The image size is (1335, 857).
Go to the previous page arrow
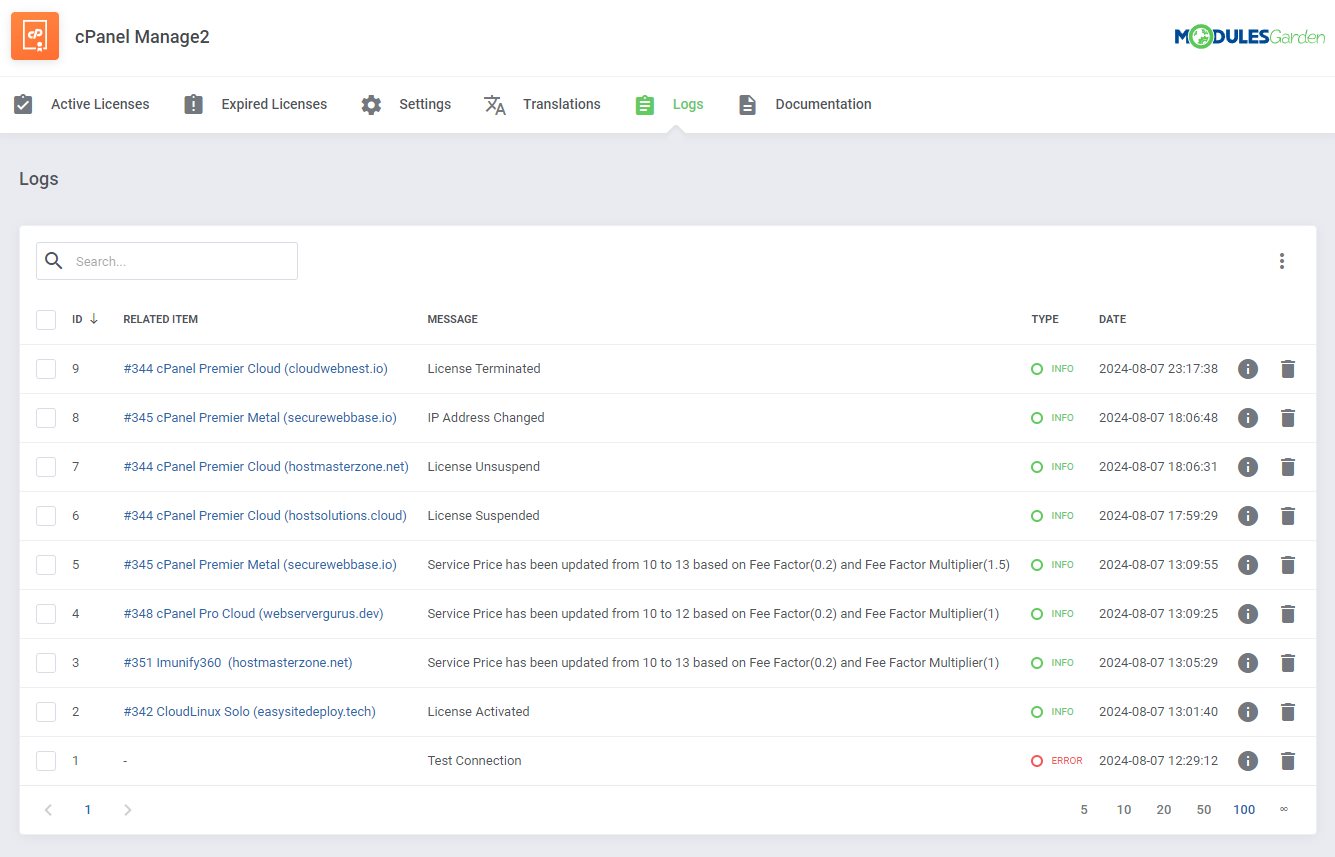[x=48, y=810]
